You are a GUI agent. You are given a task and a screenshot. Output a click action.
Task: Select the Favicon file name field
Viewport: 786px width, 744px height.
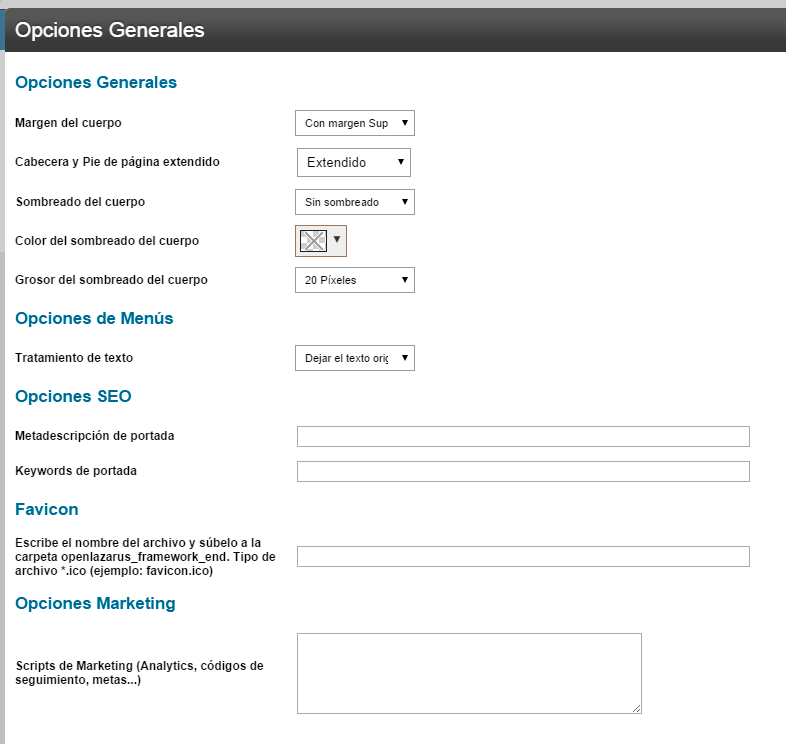coord(523,556)
